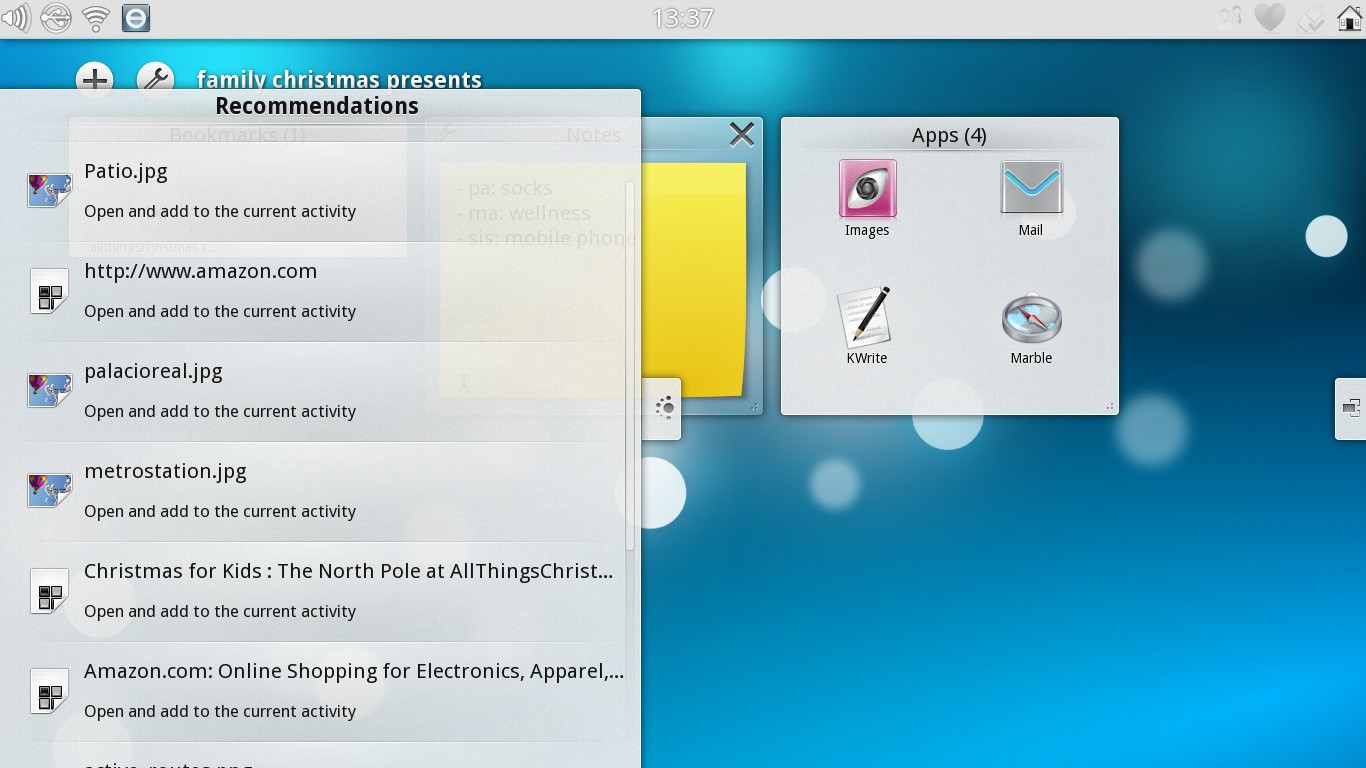Viewport: 1366px width, 768px height.
Task: Click the clock showing 13:37
Action: [x=683, y=18]
